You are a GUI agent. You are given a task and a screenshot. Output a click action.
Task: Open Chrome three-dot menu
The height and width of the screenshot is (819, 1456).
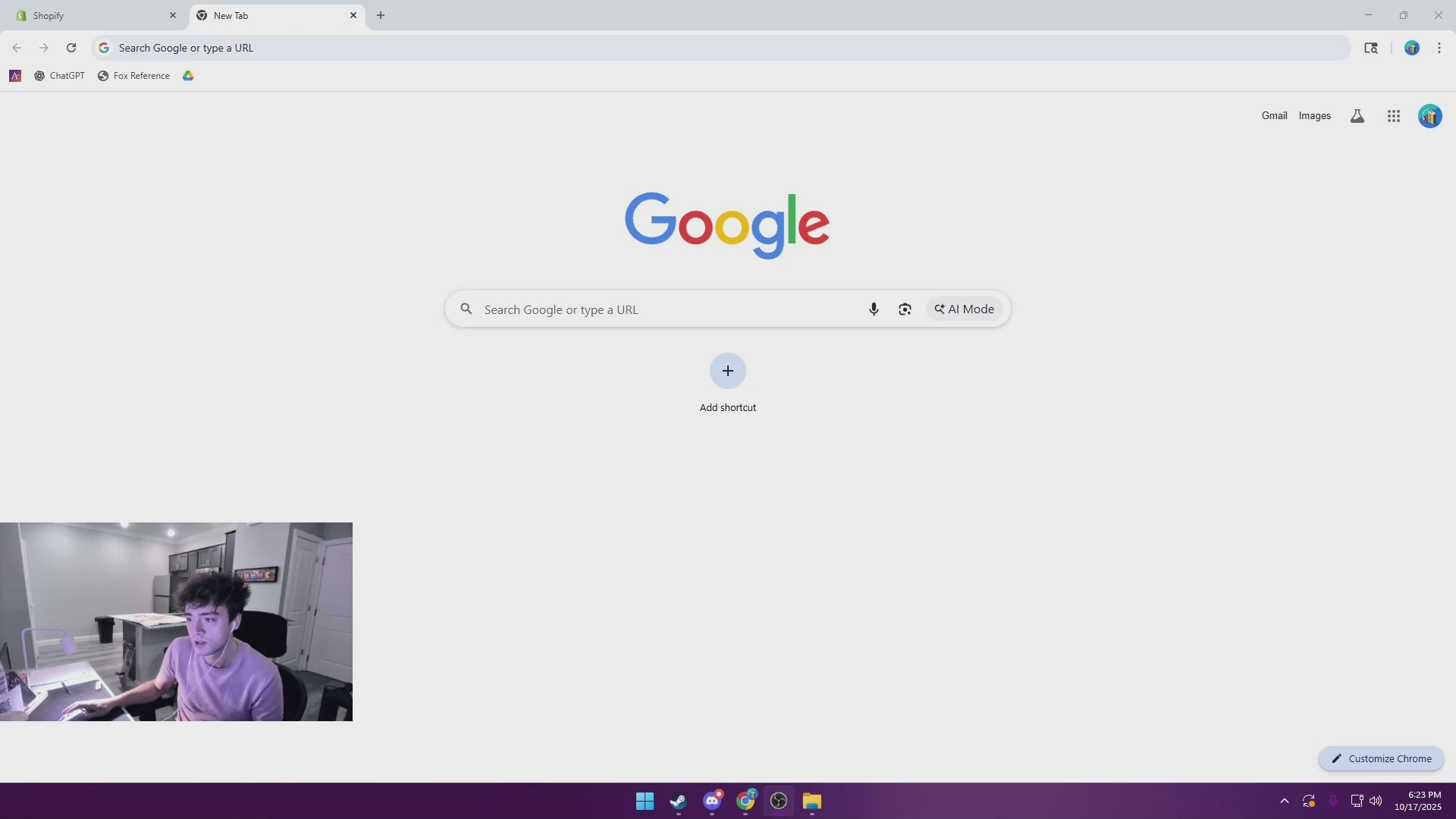click(x=1439, y=48)
